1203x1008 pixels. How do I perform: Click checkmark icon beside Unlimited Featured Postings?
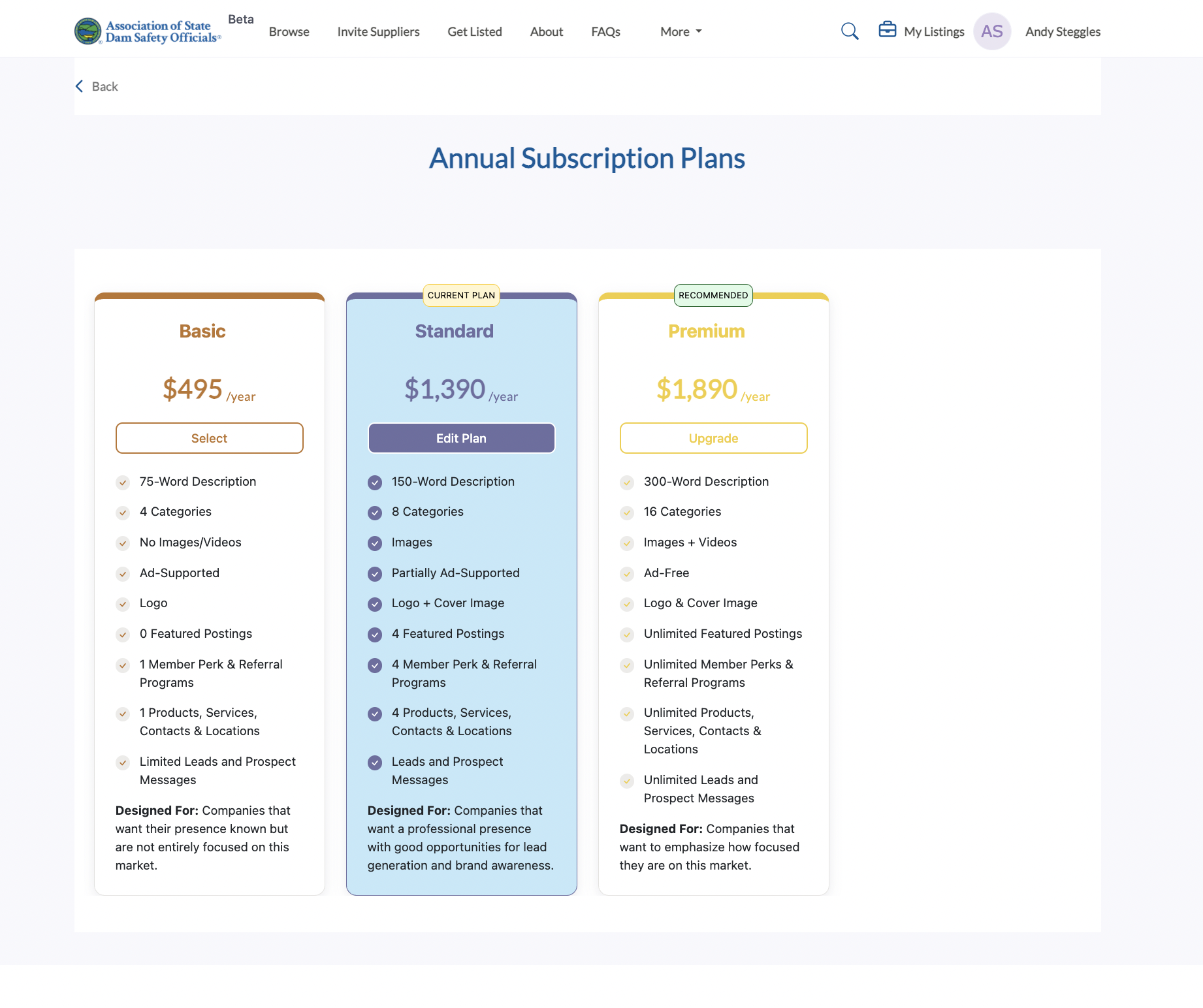click(x=627, y=635)
